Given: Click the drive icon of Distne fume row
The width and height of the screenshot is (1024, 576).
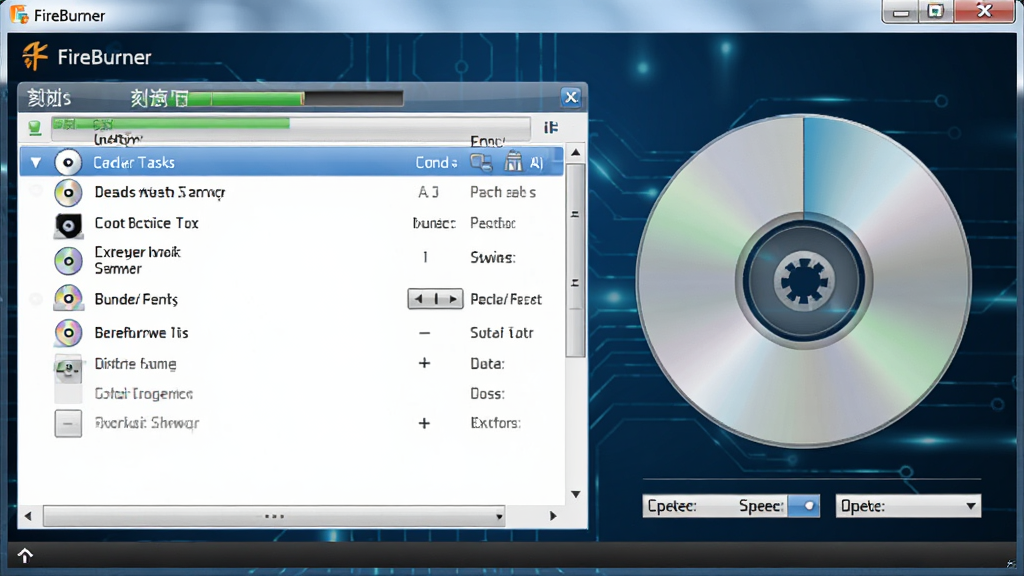Looking at the screenshot, I should [68, 368].
